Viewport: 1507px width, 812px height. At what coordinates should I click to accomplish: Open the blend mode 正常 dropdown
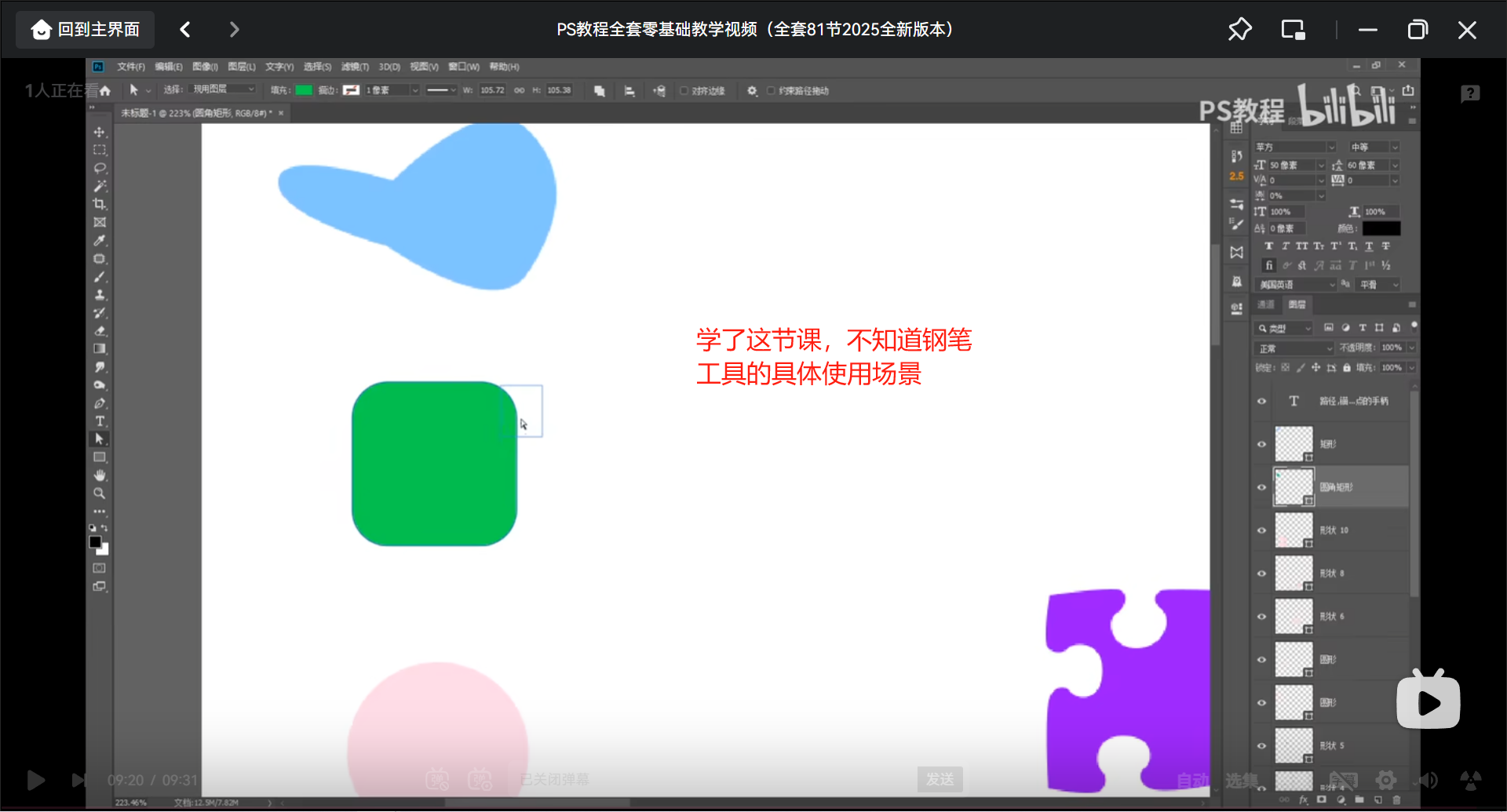pyautogui.click(x=1294, y=348)
